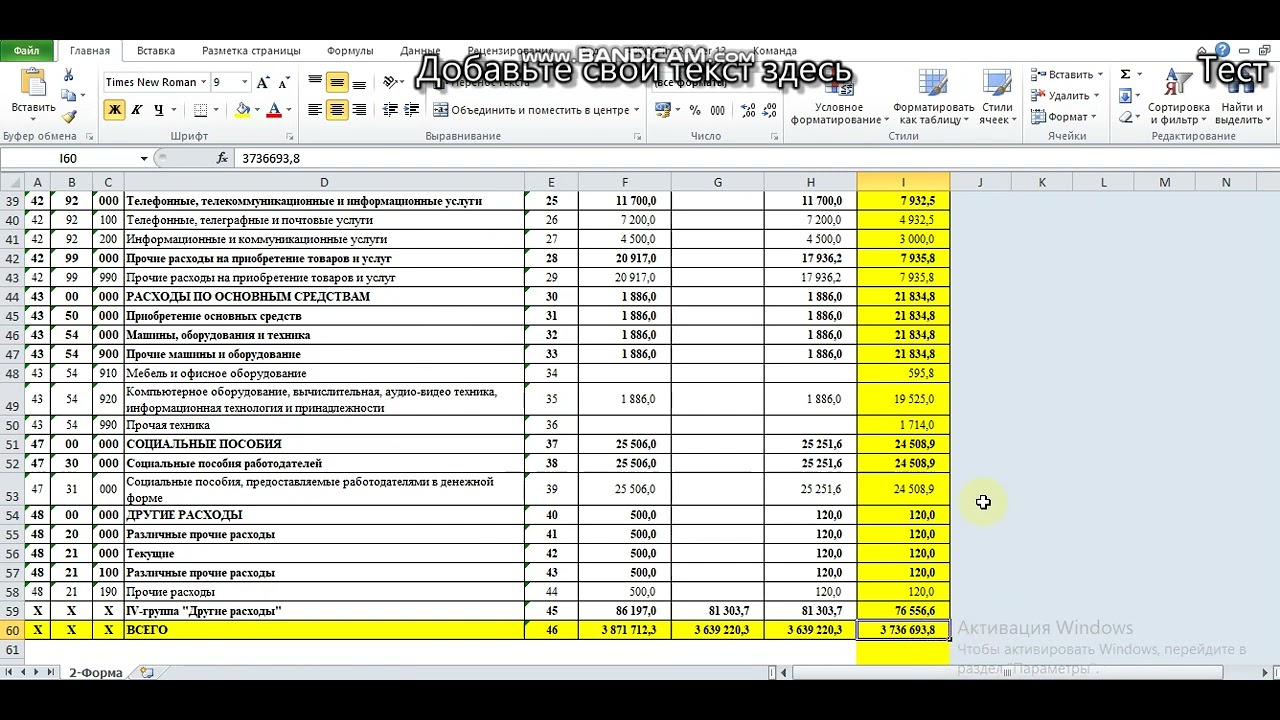Click the Вставить paste icon
Screen dimensions: 1280x720
pos(33,84)
